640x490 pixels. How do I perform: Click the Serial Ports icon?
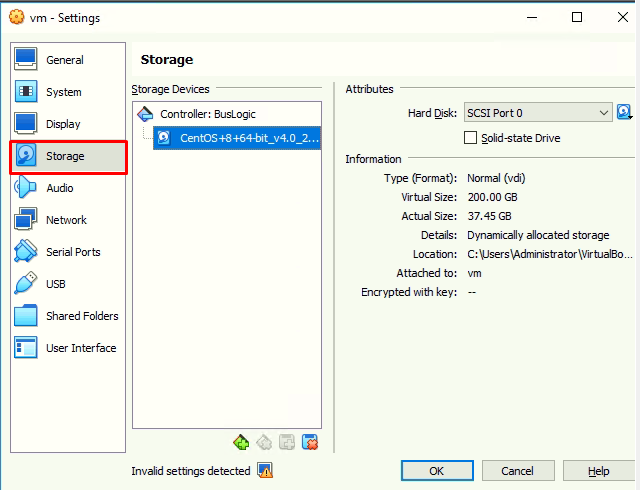pyautogui.click(x=25, y=252)
